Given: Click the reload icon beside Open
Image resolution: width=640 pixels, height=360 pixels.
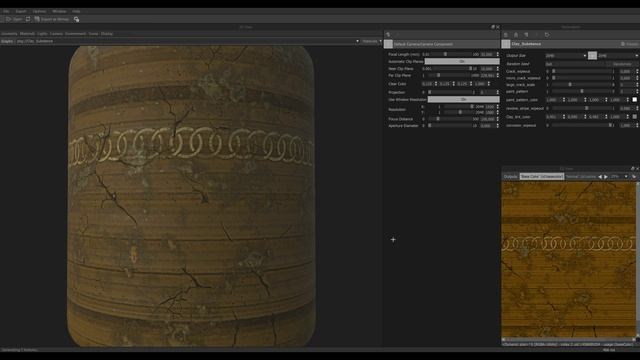Looking at the screenshot, I should coord(28,19).
